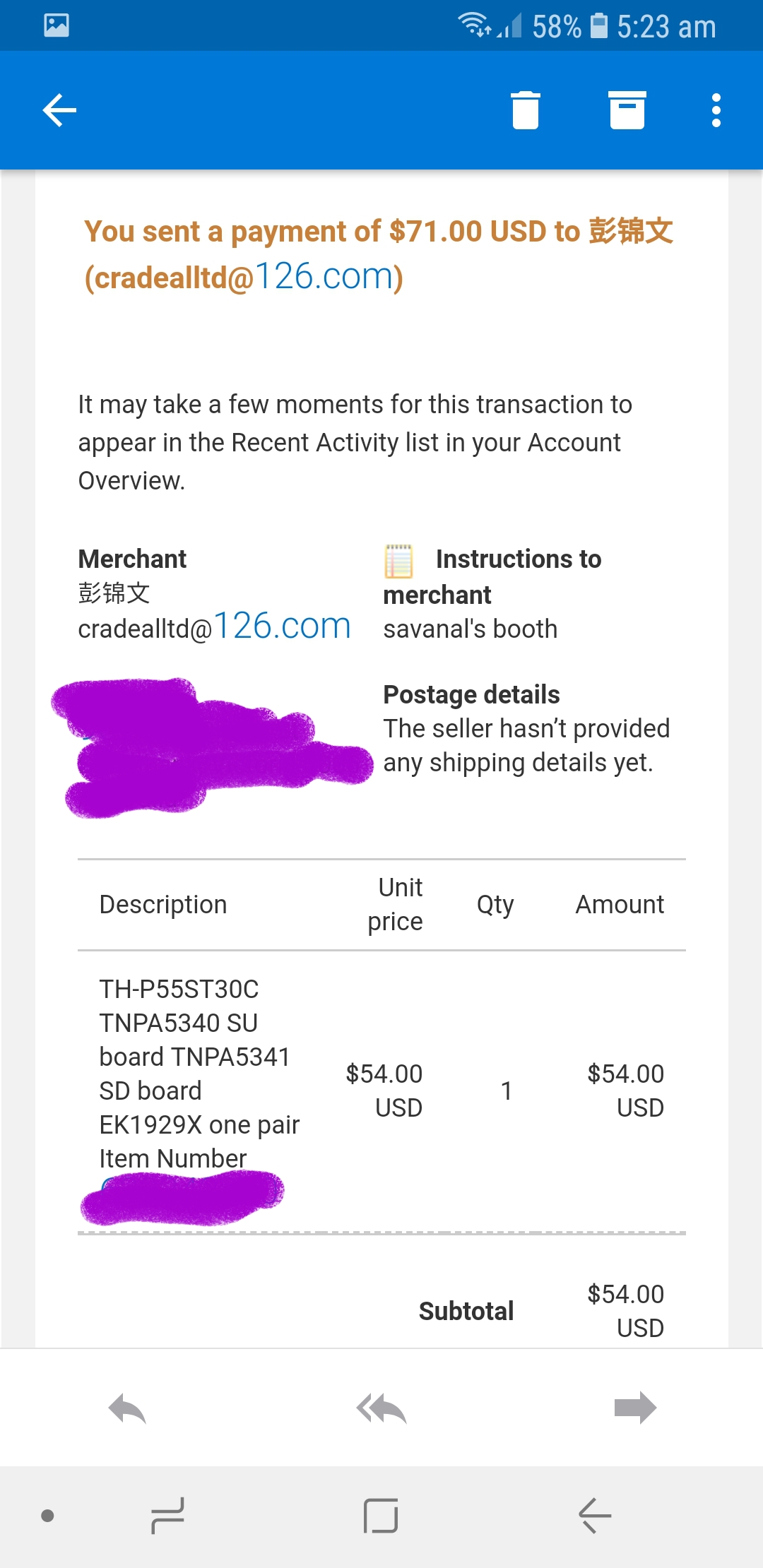Forward this email
This screenshot has height=1568, width=763.
[x=635, y=1408]
